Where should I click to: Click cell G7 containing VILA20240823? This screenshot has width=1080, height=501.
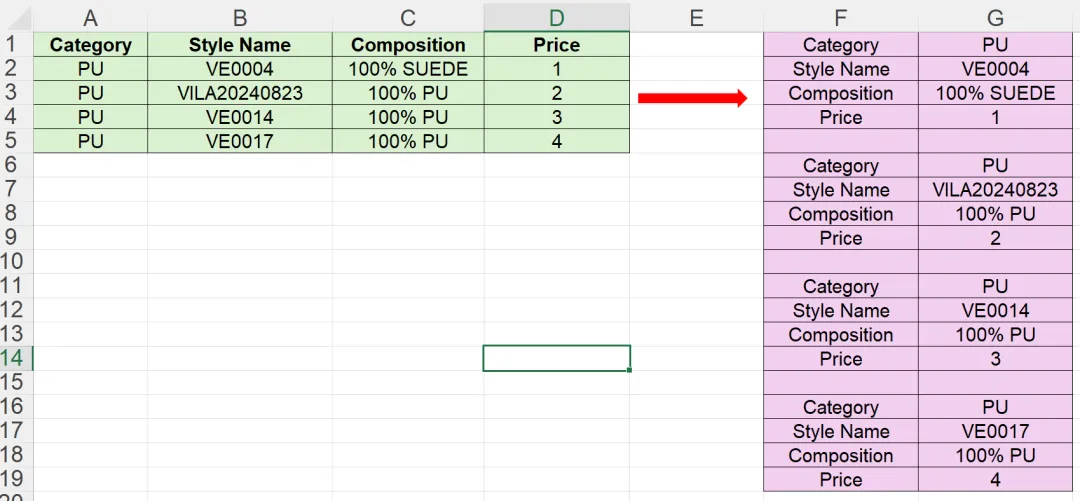point(995,190)
